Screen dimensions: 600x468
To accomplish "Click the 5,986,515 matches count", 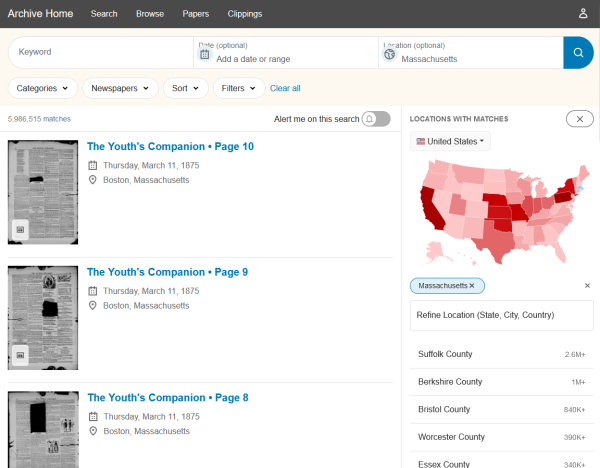I will click(39, 119).
